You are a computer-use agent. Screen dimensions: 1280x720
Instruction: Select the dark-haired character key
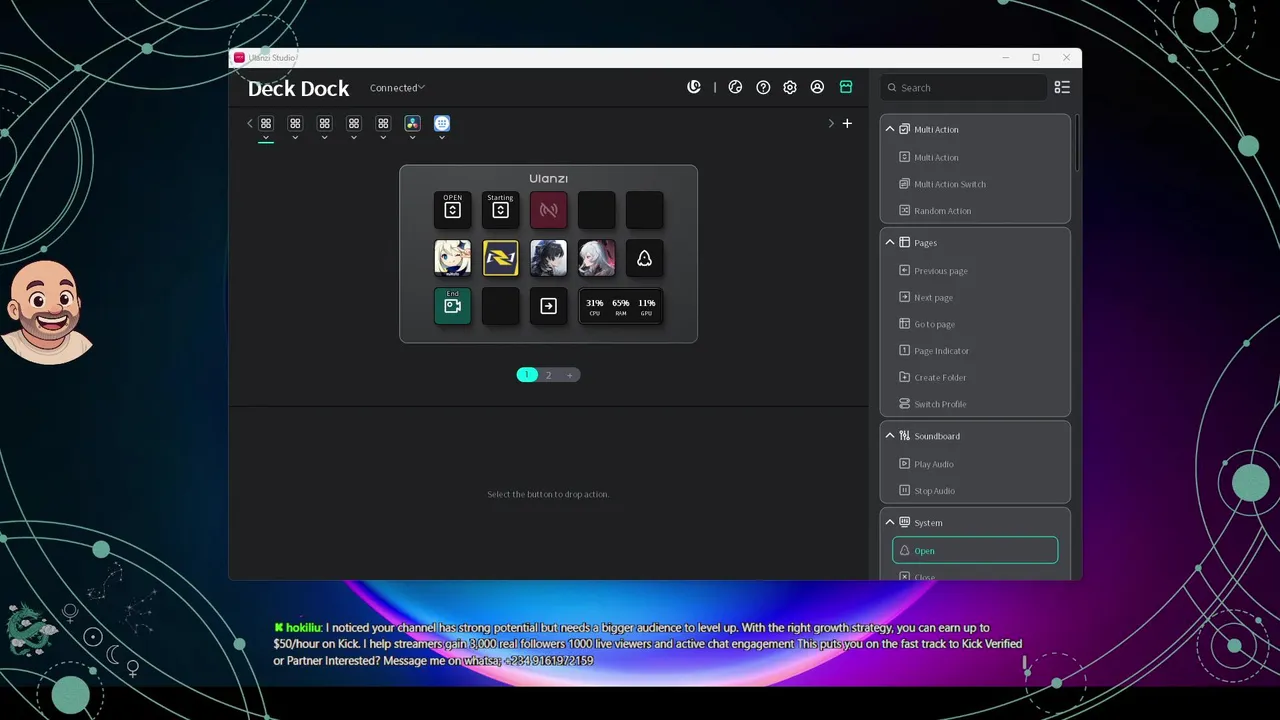pos(549,258)
